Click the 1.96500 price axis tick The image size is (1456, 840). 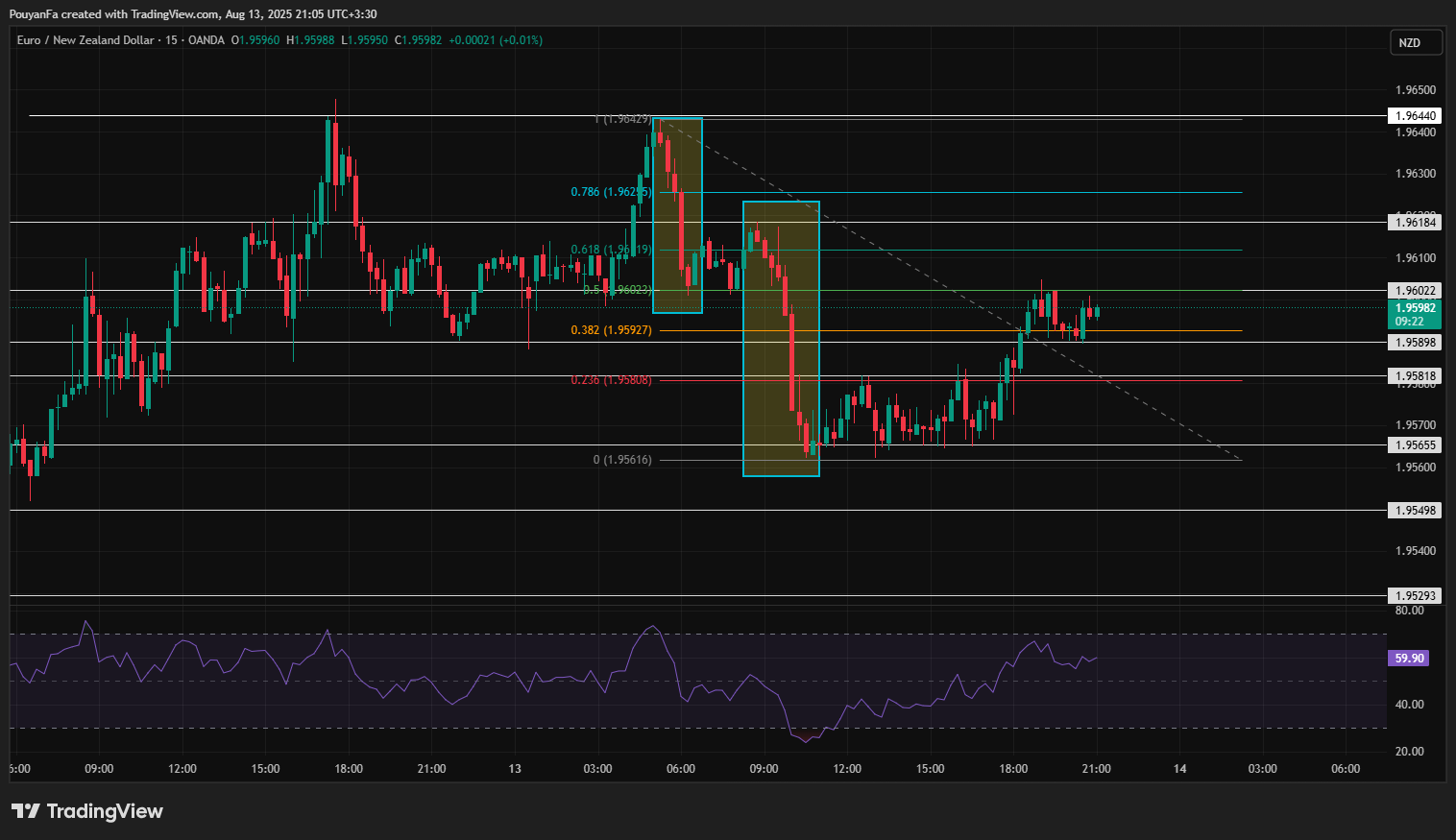(1416, 90)
